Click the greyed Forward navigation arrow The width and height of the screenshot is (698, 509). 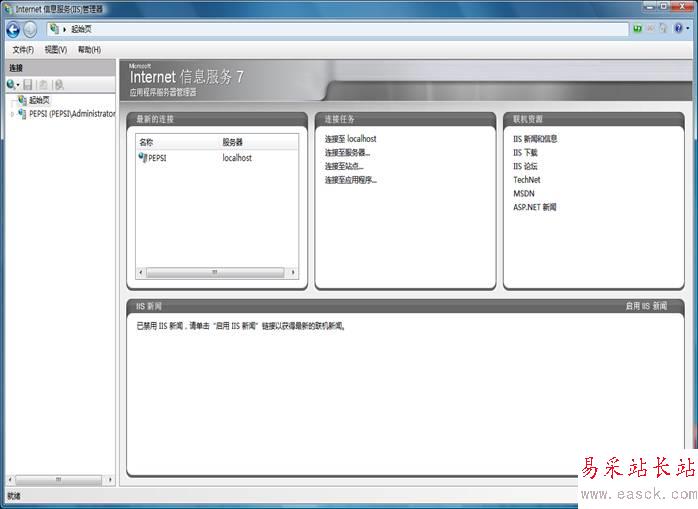point(30,30)
